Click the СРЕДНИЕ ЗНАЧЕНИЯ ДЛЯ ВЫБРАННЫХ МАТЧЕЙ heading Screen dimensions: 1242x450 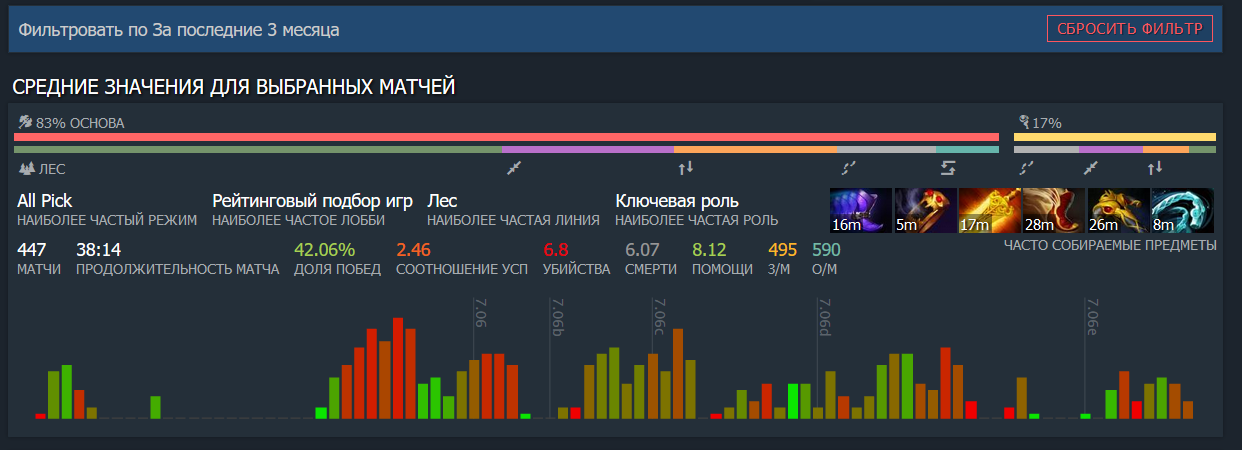234,87
